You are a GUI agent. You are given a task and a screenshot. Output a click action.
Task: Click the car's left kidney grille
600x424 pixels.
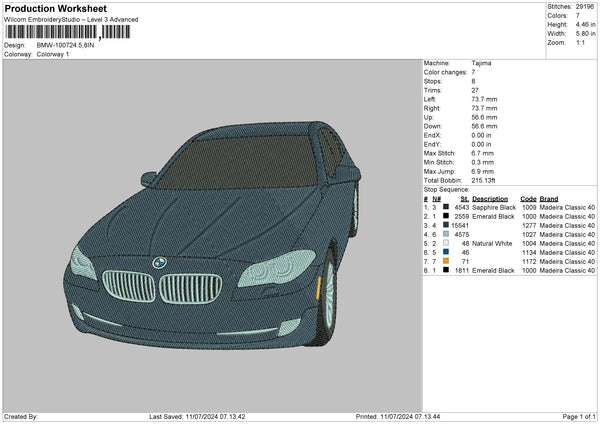point(128,286)
